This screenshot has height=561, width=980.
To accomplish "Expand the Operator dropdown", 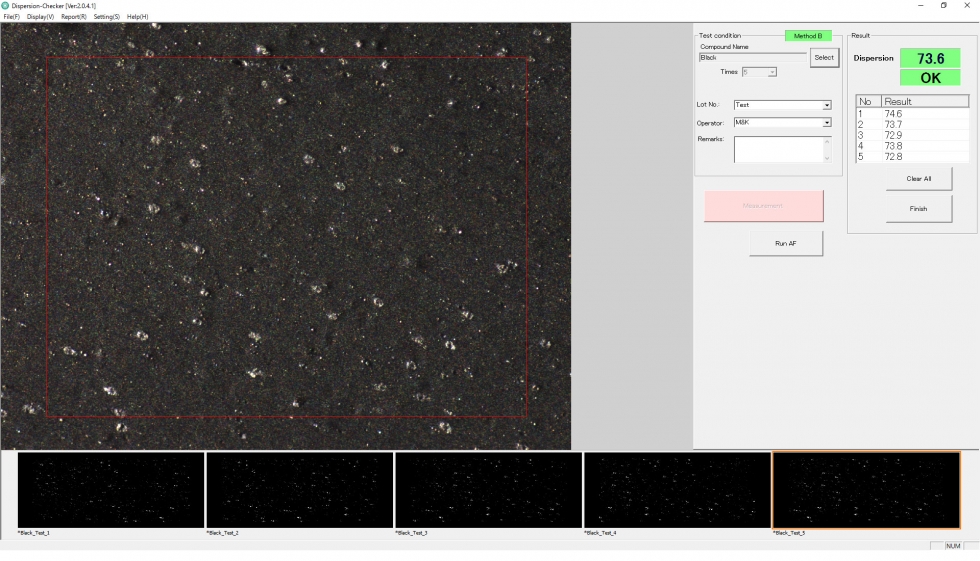I will pyautogui.click(x=826, y=123).
